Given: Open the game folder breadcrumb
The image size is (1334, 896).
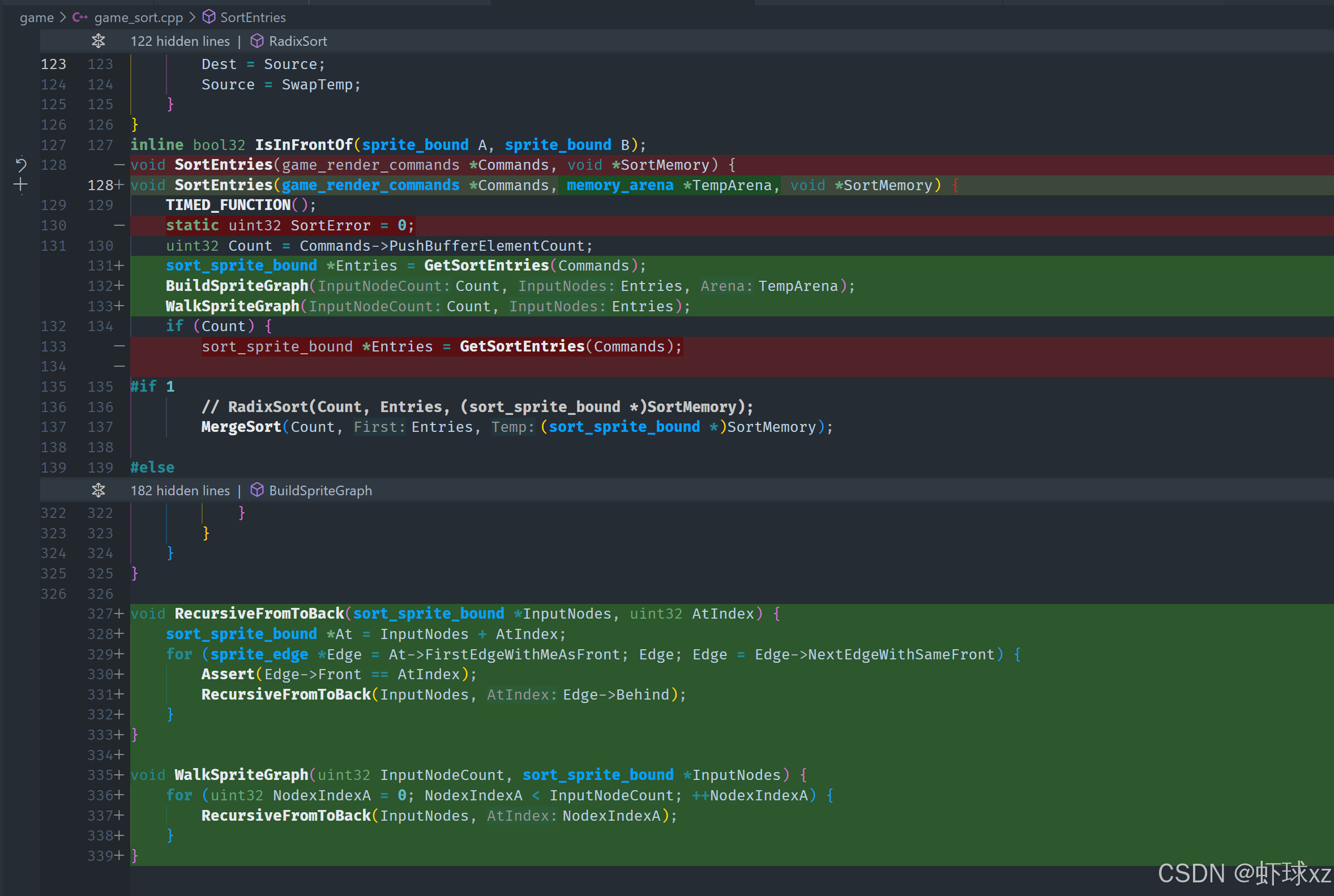Looking at the screenshot, I should tap(37, 17).
